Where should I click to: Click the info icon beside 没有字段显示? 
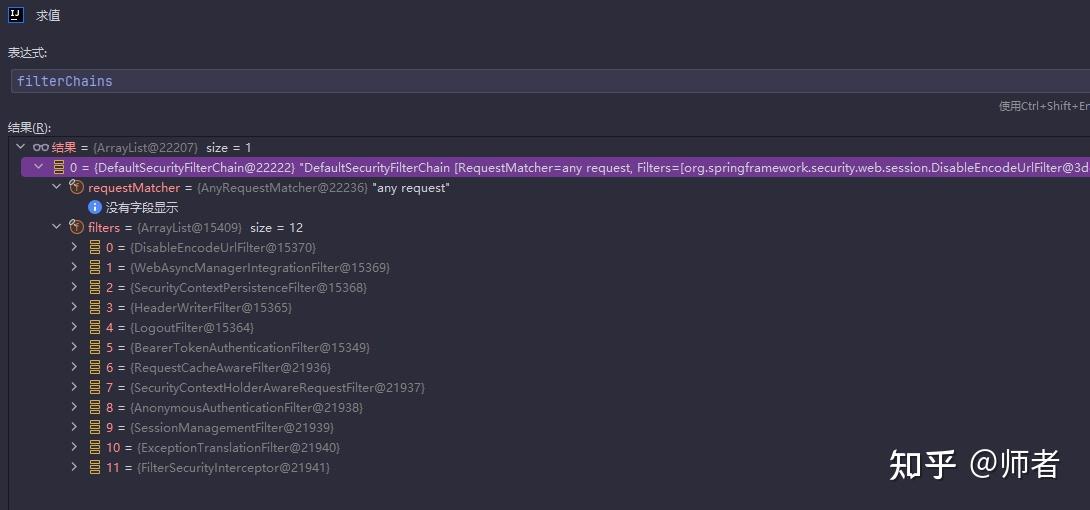(95, 207)
